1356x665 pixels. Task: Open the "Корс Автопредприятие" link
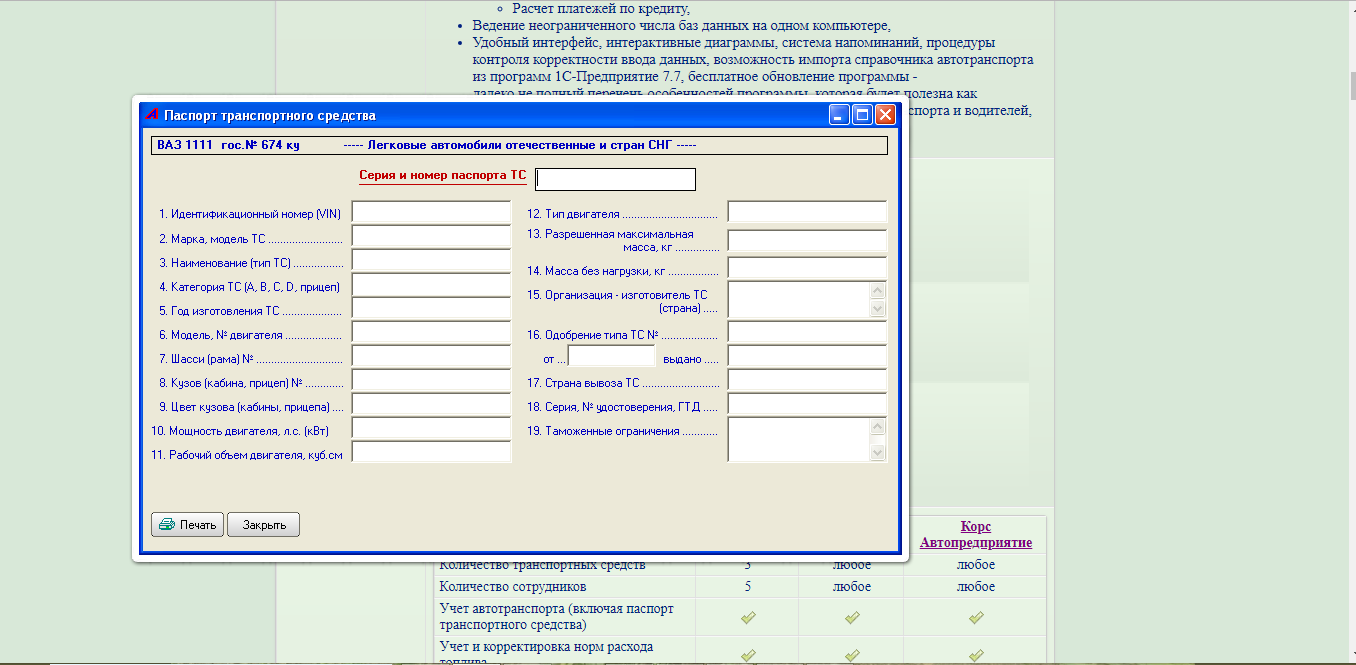975,534
